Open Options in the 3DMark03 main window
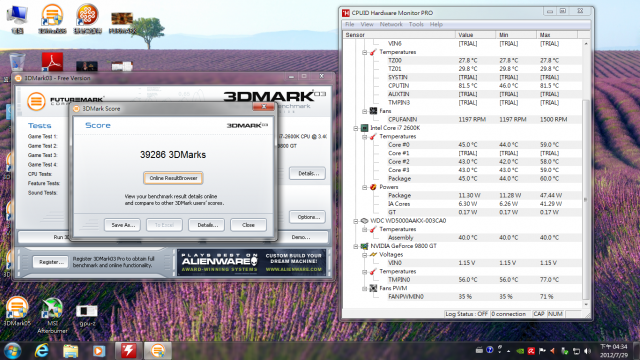Screen dimensions: 640x360 (x=308, y=217)
